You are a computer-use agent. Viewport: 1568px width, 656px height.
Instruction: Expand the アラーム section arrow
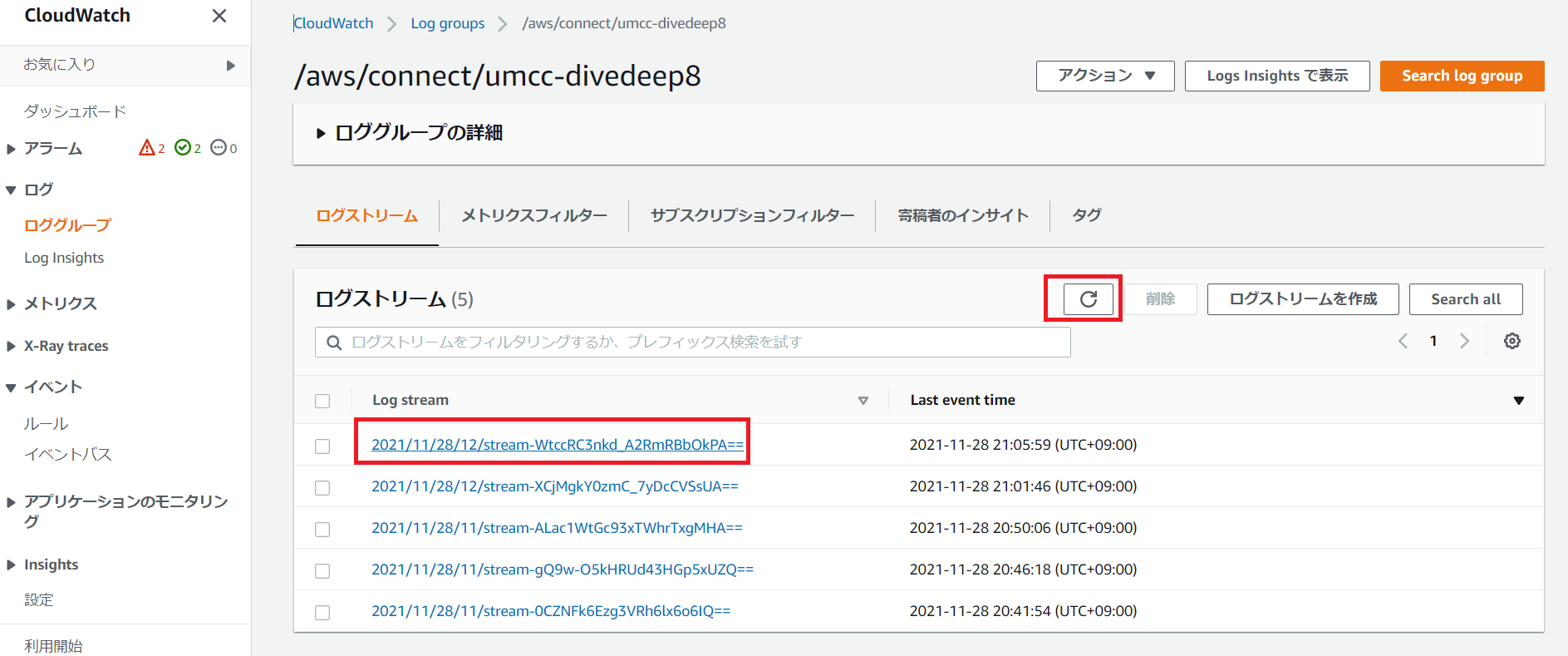[x=11, y=149]
